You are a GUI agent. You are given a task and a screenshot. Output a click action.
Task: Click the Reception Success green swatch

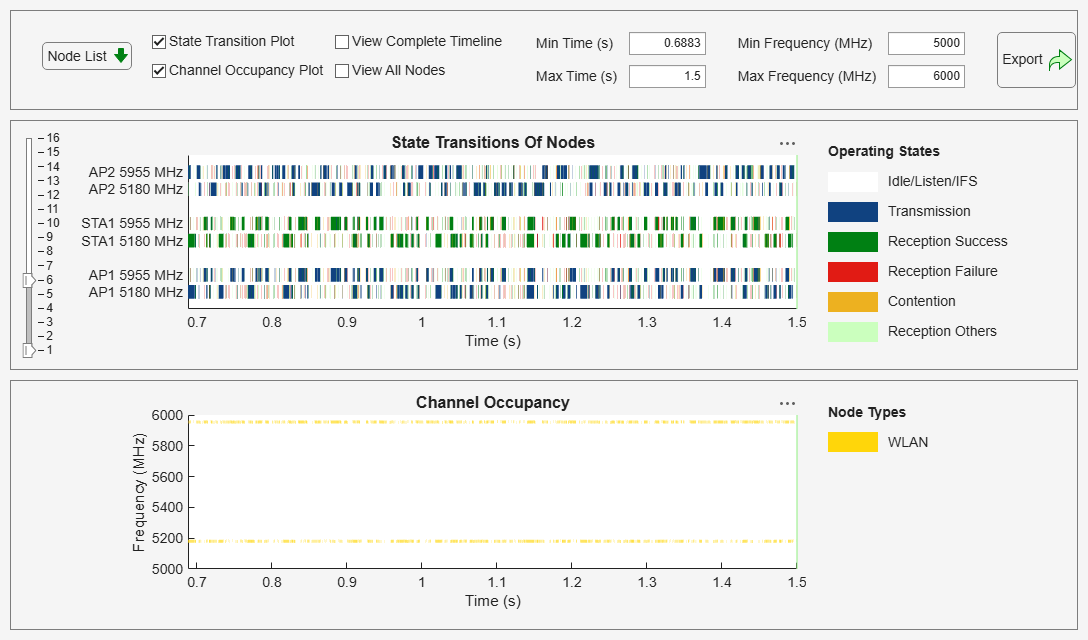point(853,242)
